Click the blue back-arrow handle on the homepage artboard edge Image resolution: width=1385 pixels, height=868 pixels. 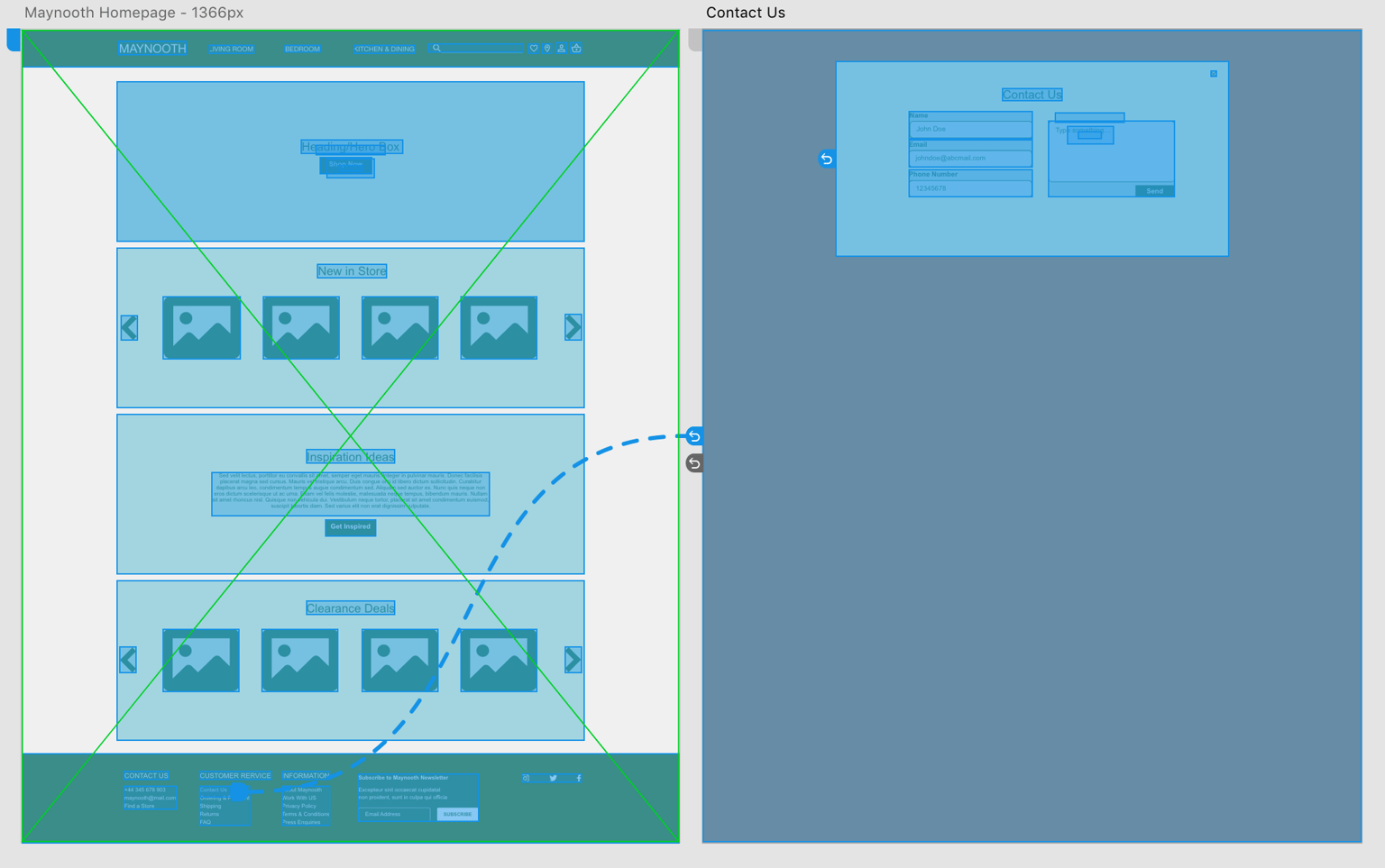click(694, 436)
